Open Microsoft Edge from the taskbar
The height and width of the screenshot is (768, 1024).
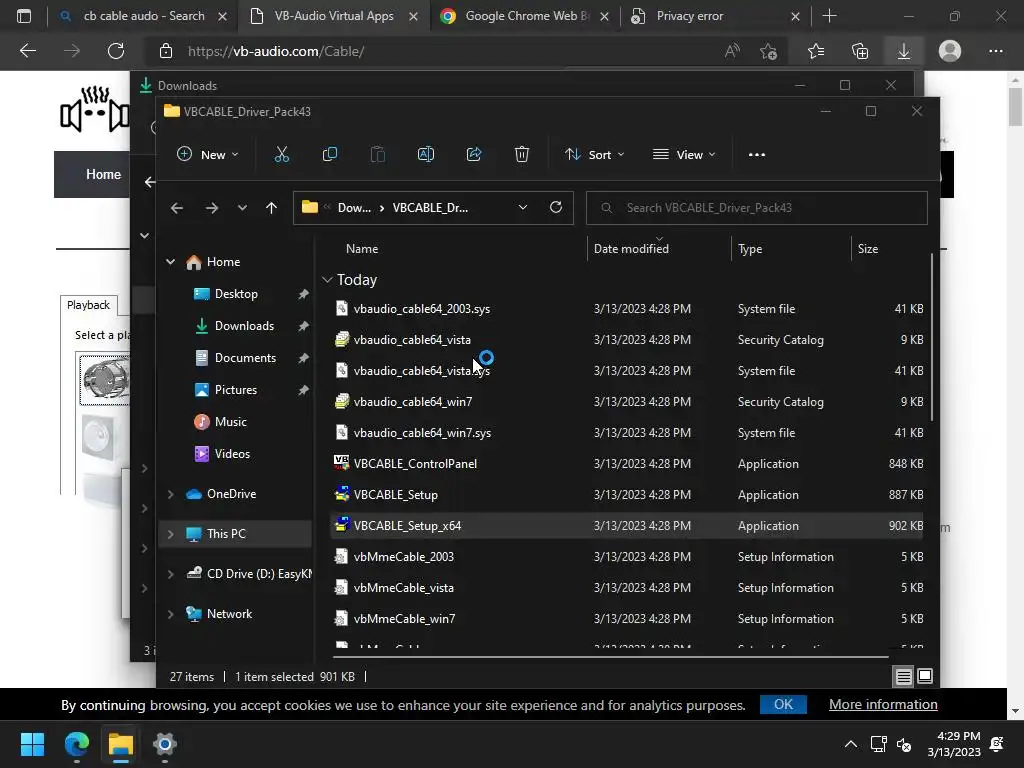76,744
